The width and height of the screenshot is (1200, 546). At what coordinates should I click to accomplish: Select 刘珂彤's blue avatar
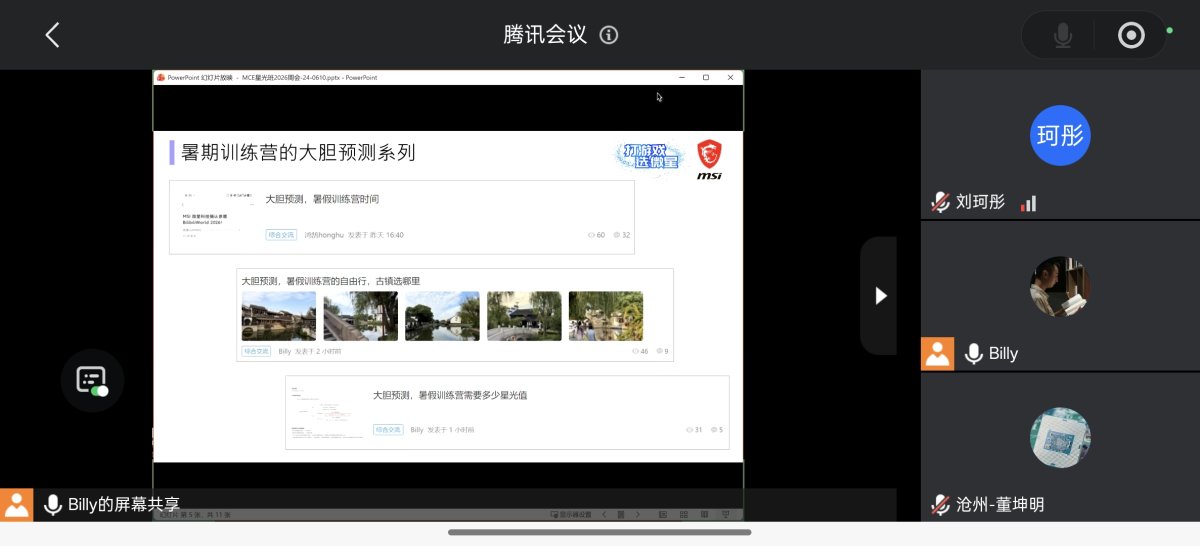pos(1060,135)
